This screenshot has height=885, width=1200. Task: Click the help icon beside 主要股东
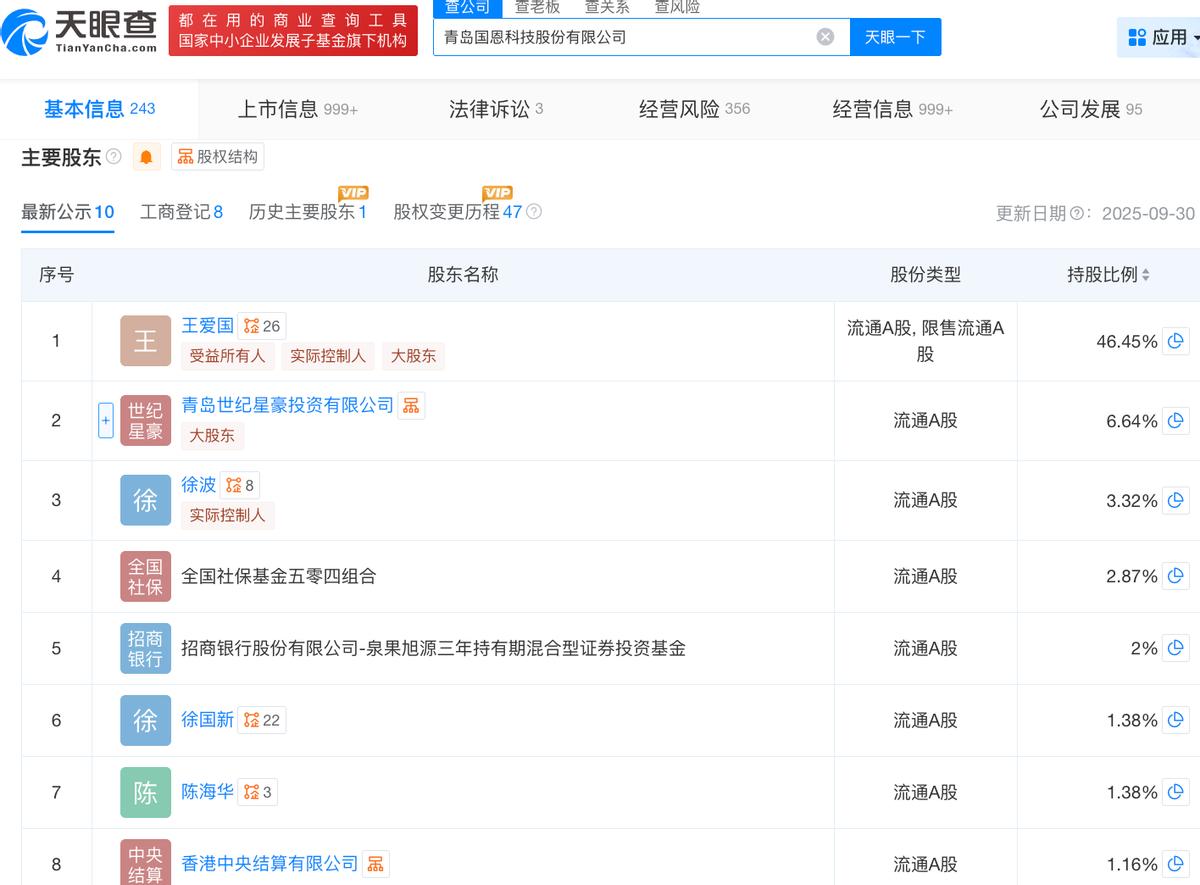point(114,157)
